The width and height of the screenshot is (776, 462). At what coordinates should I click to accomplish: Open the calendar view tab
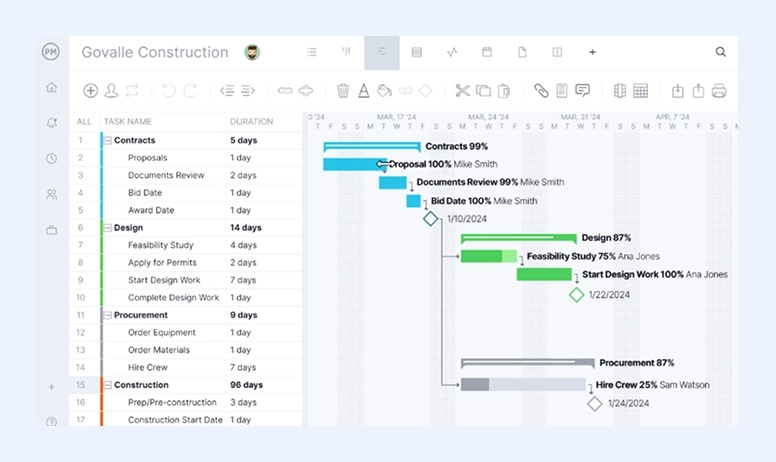(487, 52)
